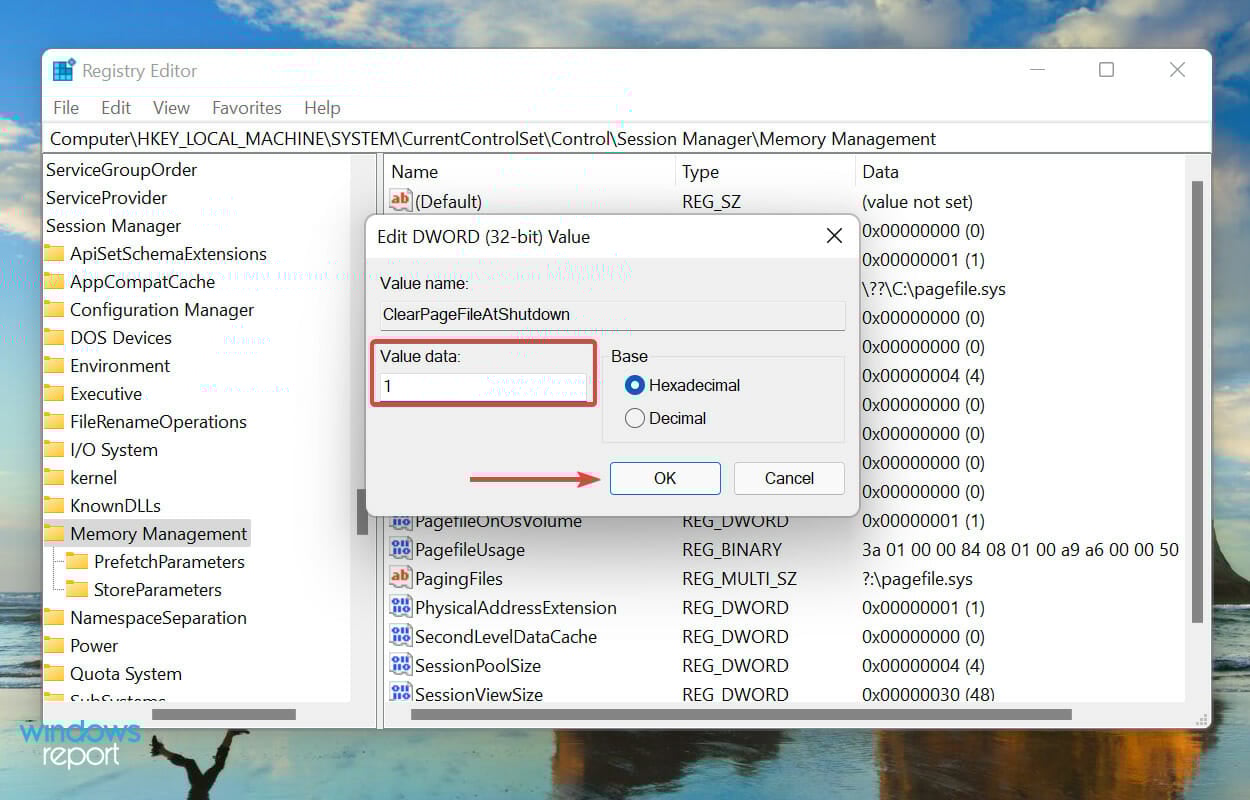1250x800 pixels.
Task: Click OK to save the value
Action: pos(664,478)
